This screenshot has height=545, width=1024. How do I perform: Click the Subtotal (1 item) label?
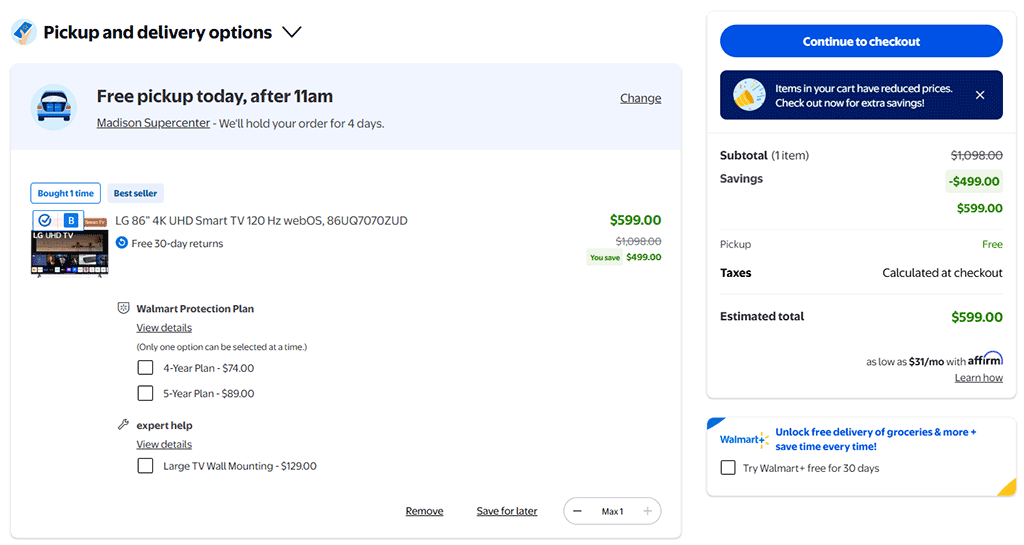(x=764, y=155)
